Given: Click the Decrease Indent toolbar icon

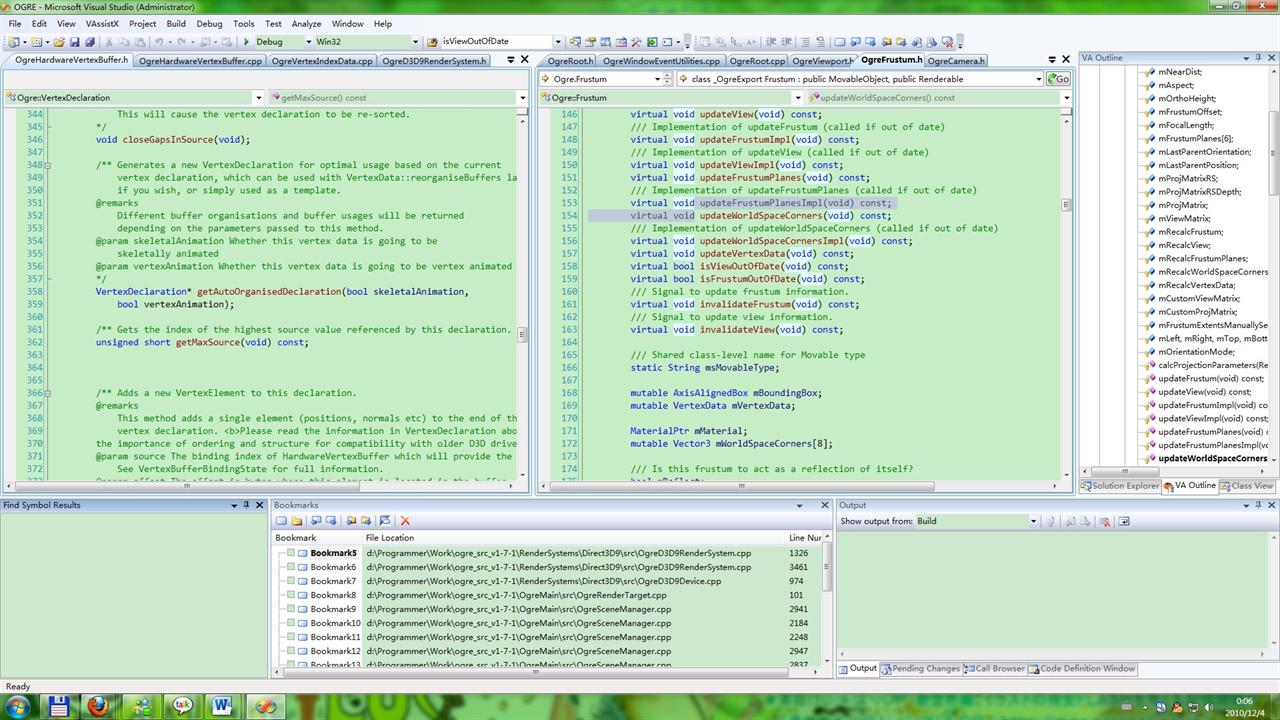Looking at the screenshot, I should (x=770, y=42).
